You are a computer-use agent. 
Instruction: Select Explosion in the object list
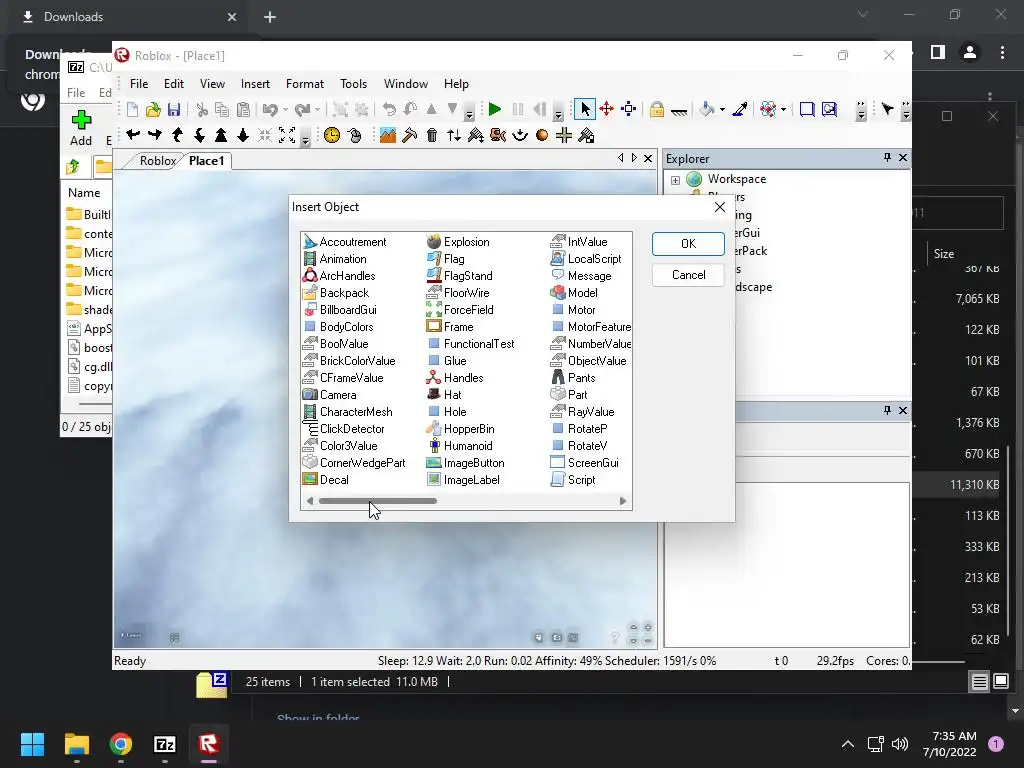[x=466, y=242]
